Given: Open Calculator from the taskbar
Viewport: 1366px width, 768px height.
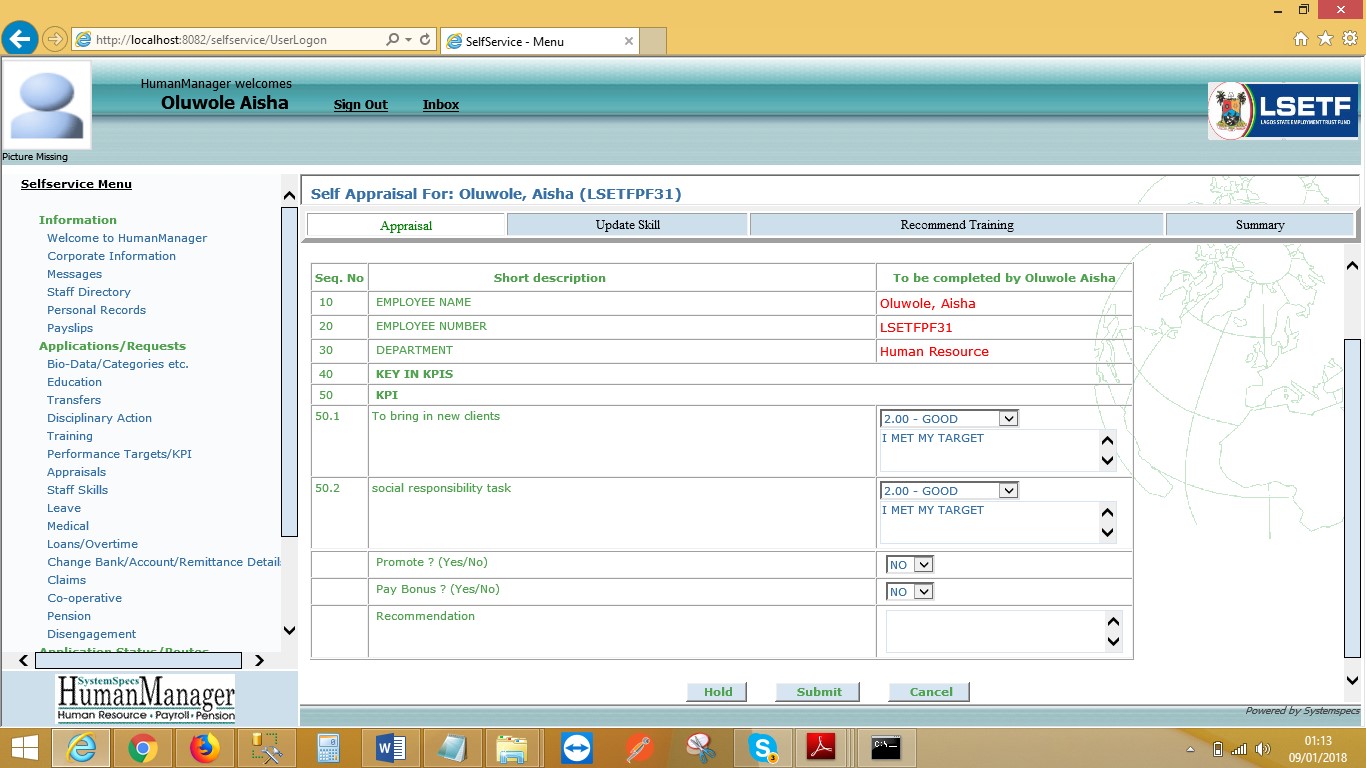Looking at the screenshot, I should point(329,748).
